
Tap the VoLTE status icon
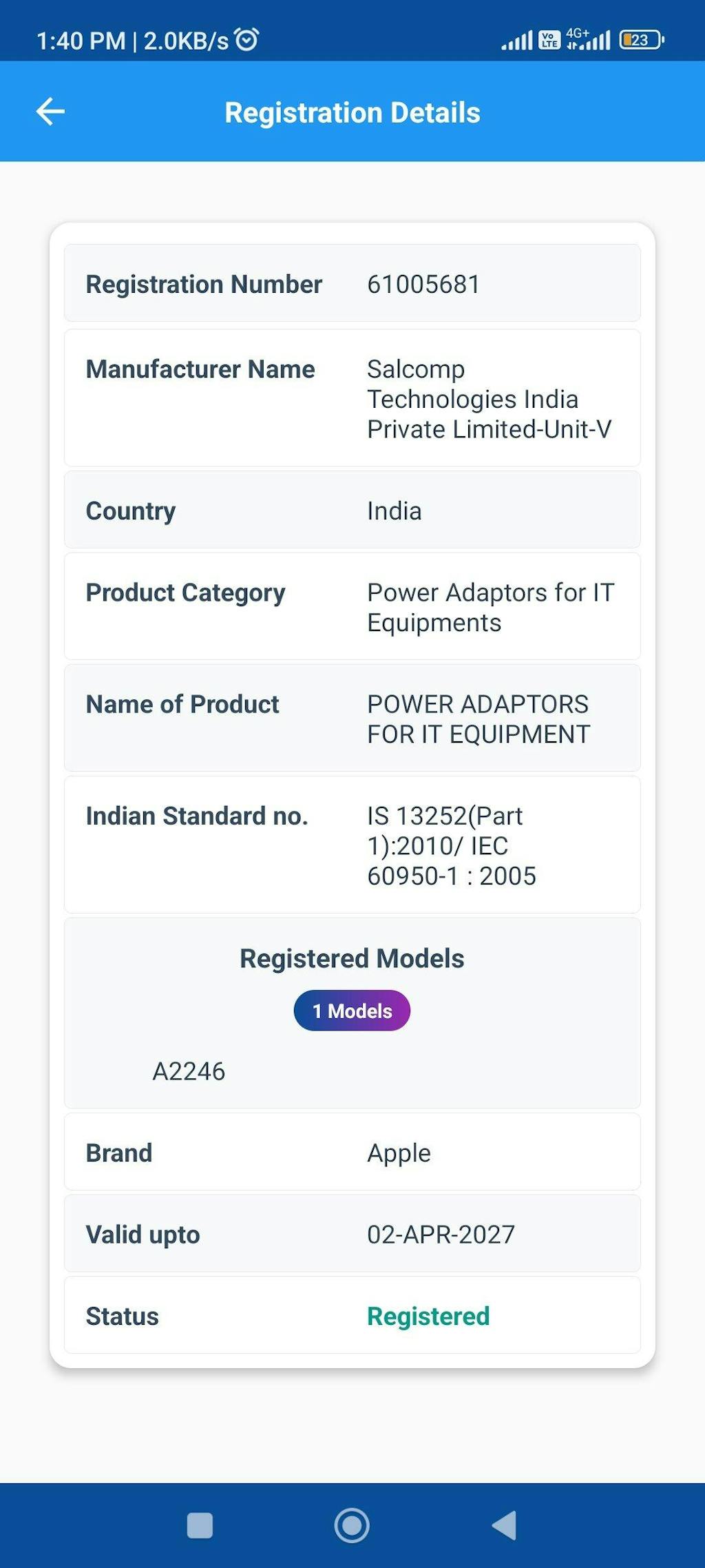[549, 40]
